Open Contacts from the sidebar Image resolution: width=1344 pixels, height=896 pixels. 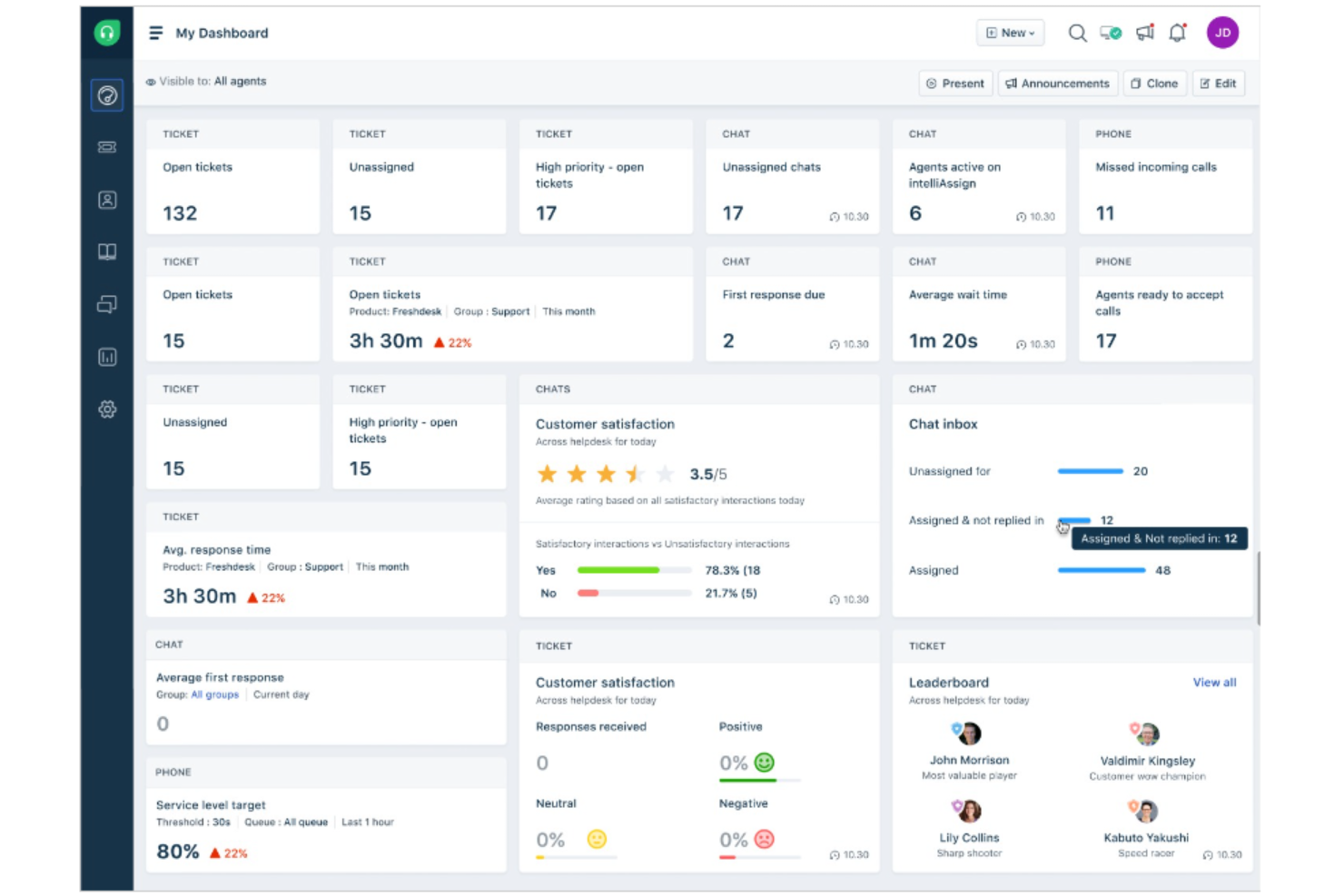[106, 200]
